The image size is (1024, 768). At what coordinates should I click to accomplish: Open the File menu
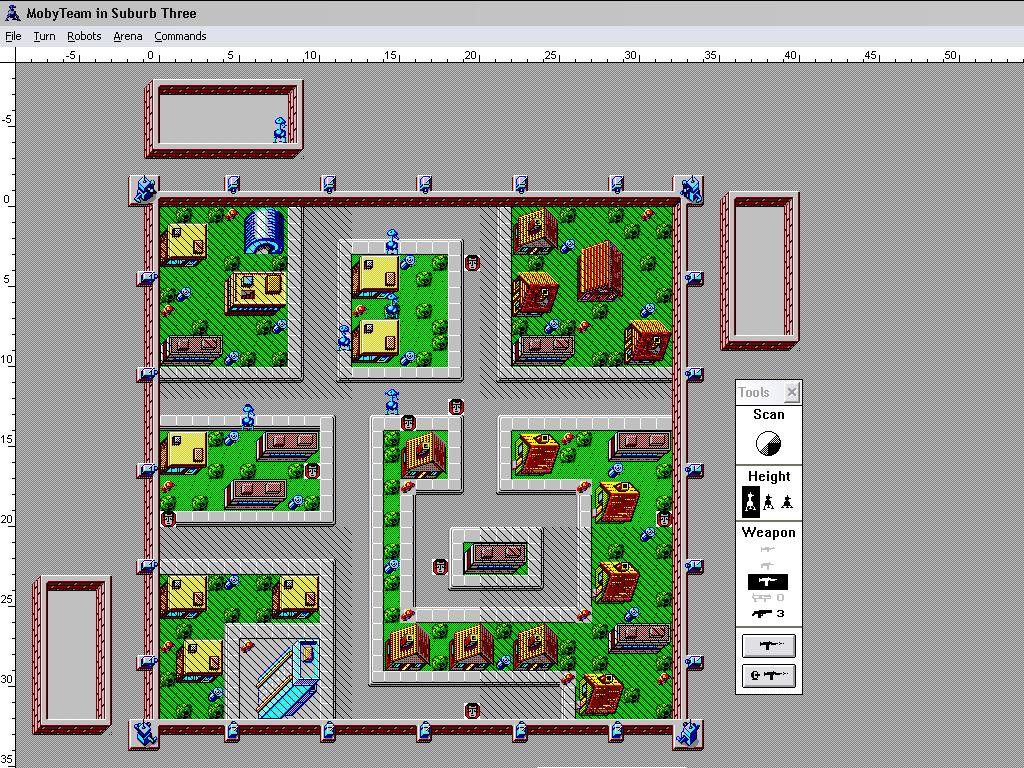point(13,36)
